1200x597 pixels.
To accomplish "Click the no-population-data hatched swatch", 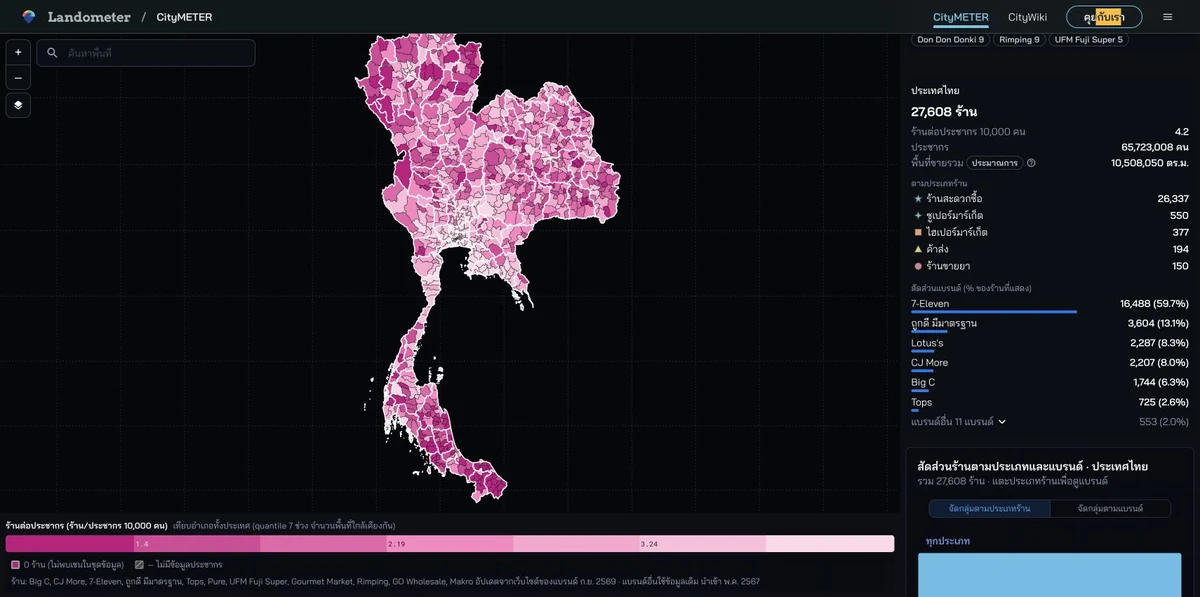I will (139, 565).
